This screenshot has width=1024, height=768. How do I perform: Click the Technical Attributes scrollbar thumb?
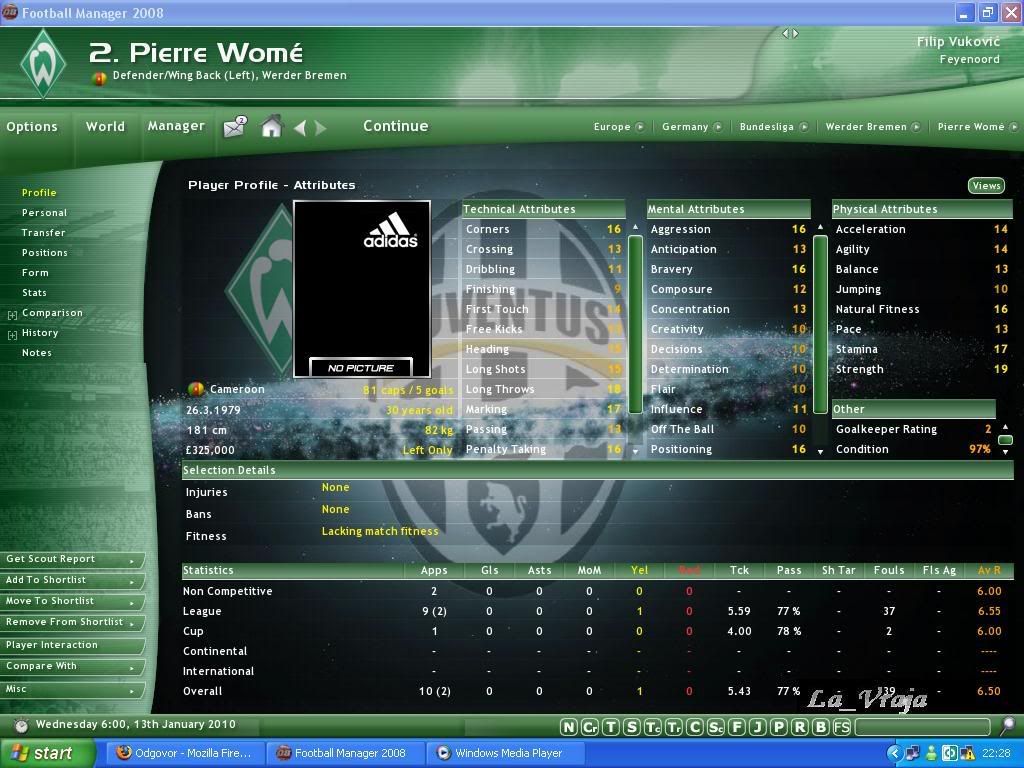[635, 324]
